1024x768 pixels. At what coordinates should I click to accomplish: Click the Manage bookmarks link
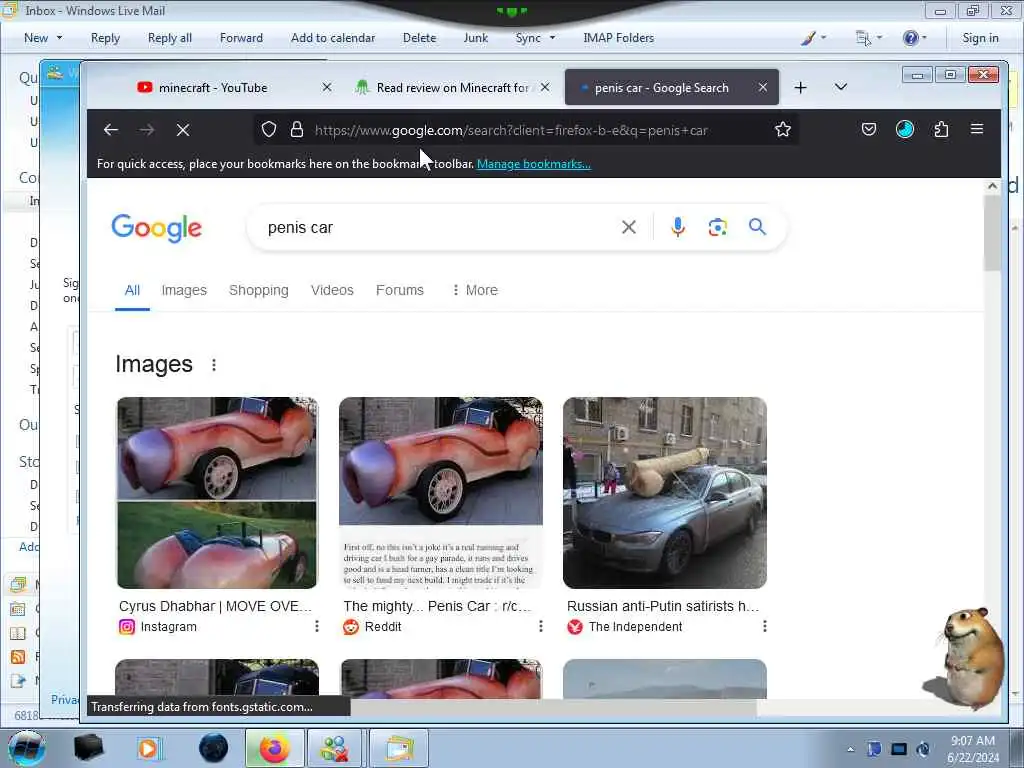534,164
